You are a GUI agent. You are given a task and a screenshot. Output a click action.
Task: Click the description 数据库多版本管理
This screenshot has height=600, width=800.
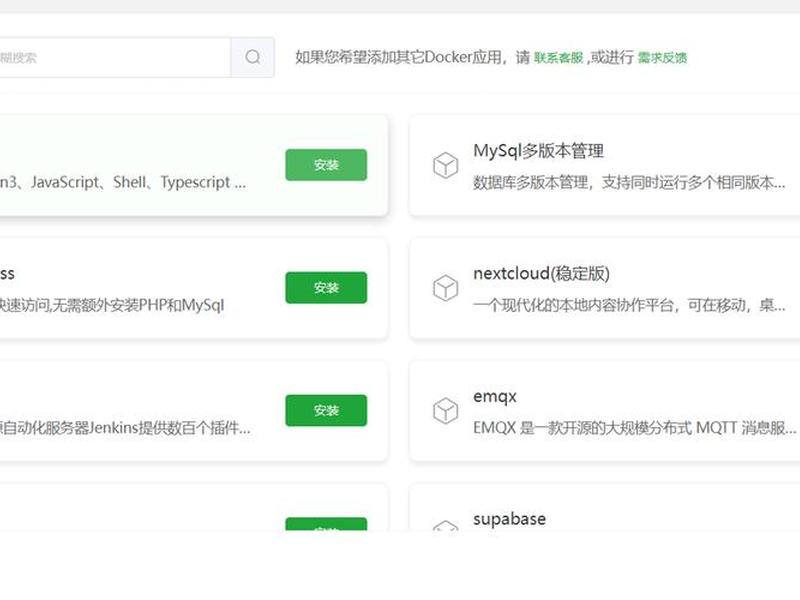pyautogui.click(x=629, y=182)
